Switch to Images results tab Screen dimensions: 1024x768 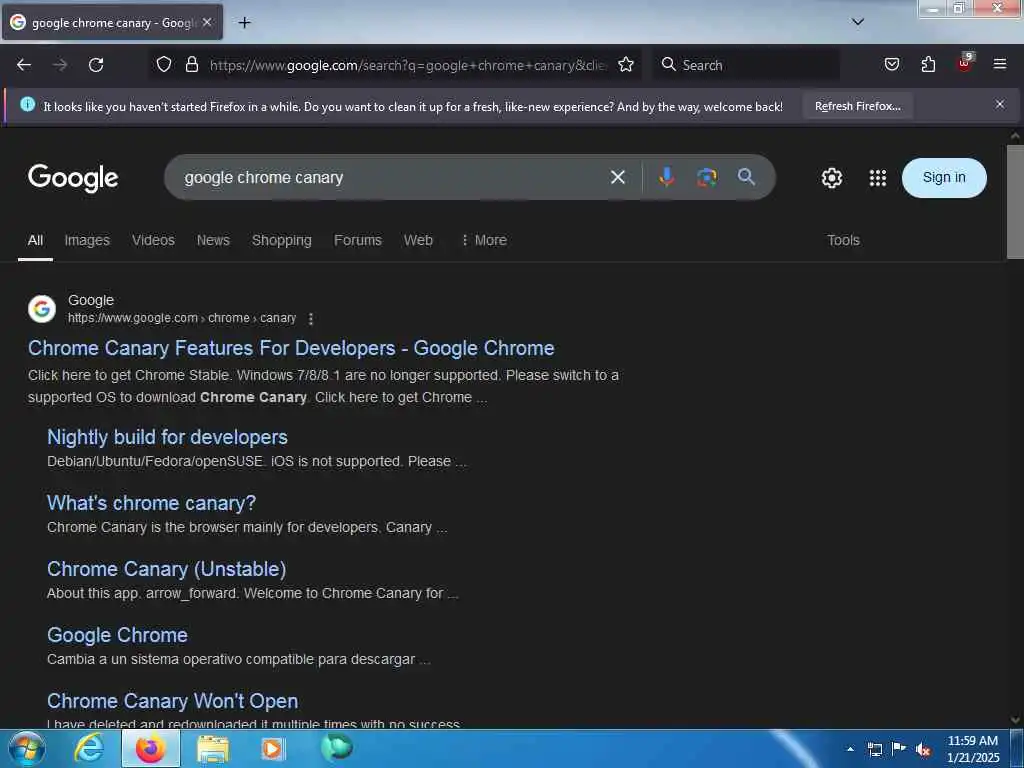tap(87, 240)
